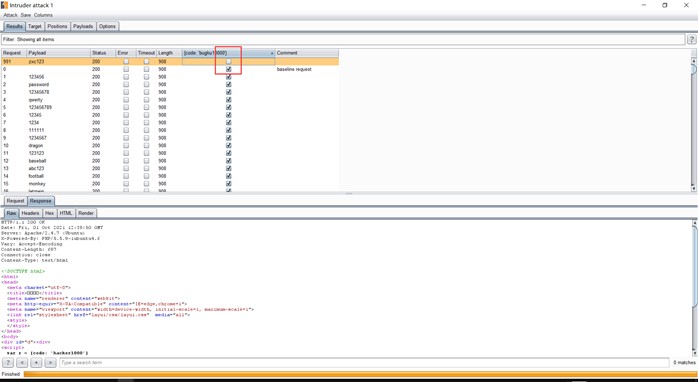Image resolution: width=698 pixels, height=382 pixels.
Task: Switch to the Response tab
Action: pos(41,201)
